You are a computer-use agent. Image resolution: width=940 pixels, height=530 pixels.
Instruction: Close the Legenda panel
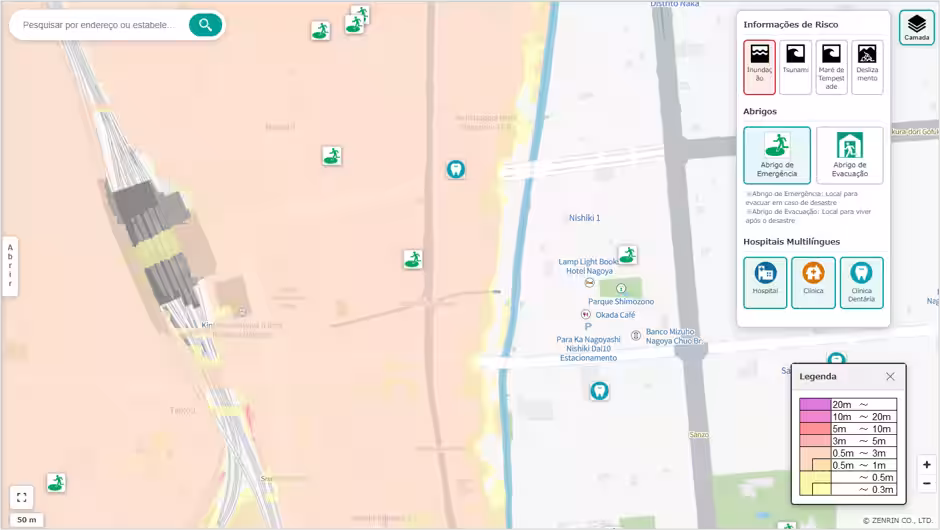coord(890,377)
